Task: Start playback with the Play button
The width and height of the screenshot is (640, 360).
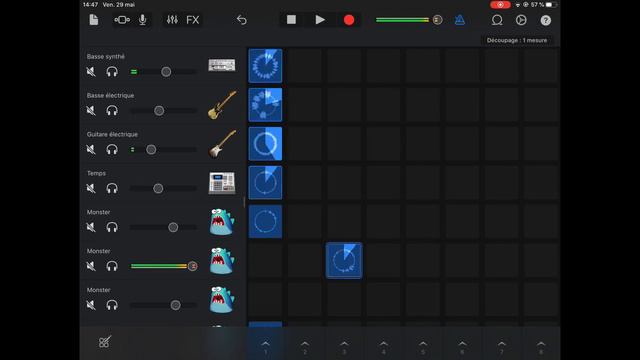Action: coord(320,20)
